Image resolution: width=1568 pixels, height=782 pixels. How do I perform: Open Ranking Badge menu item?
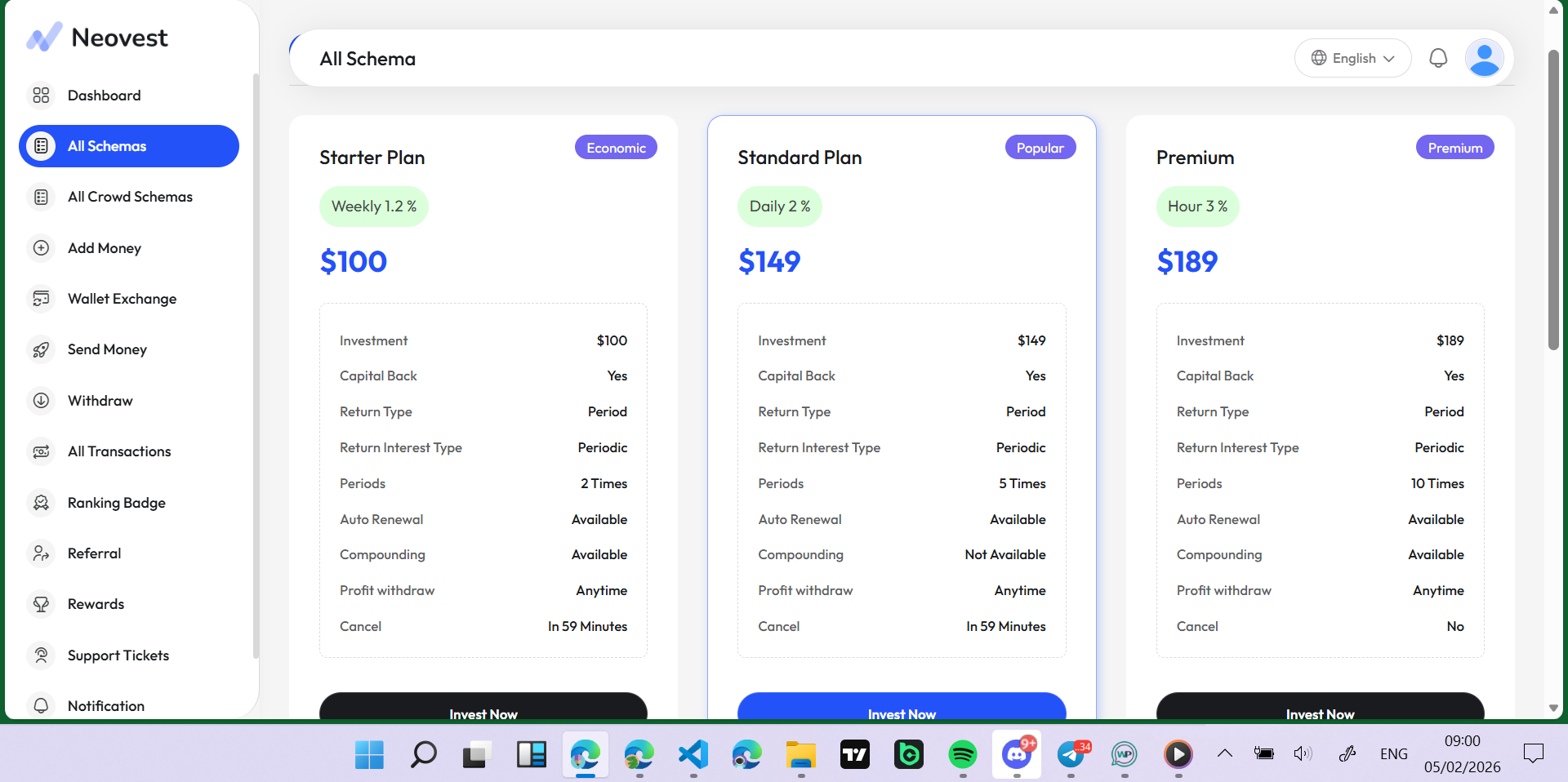coord(129,503)
